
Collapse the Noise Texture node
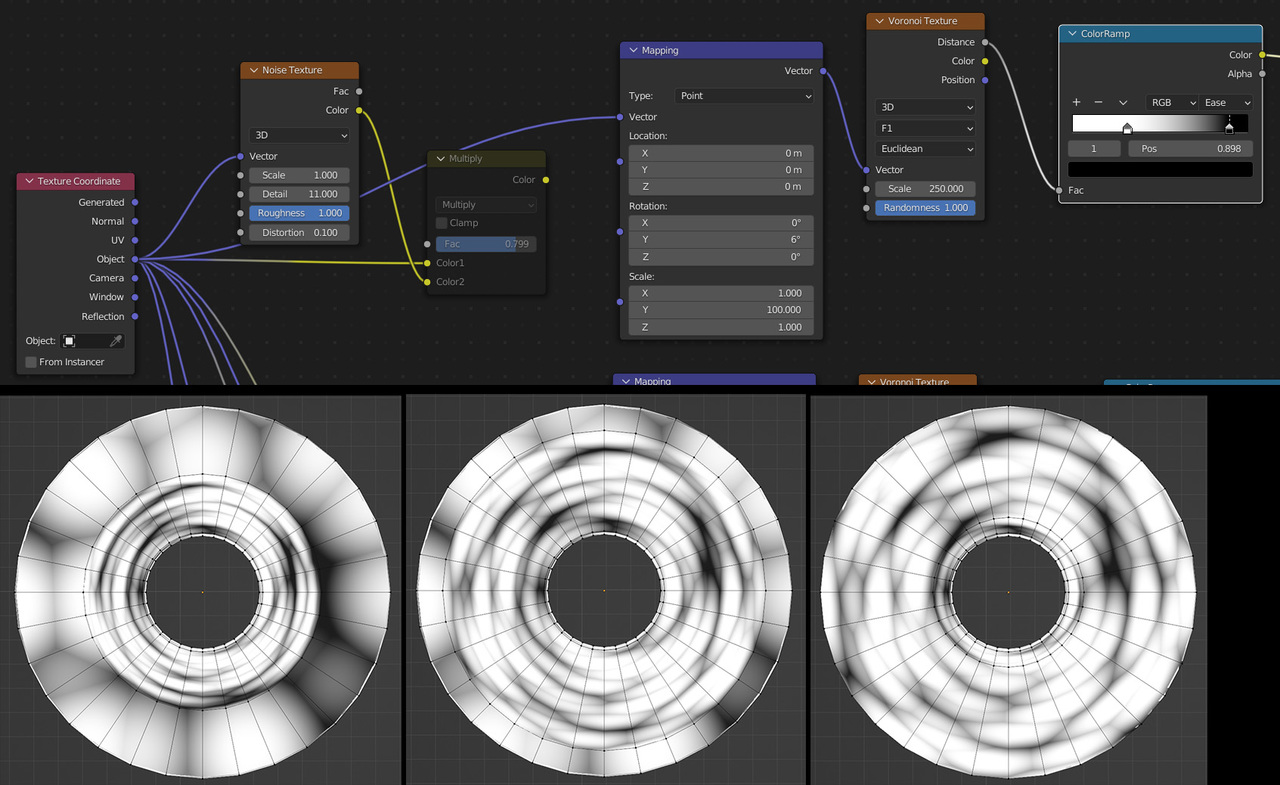pos(252,70)
